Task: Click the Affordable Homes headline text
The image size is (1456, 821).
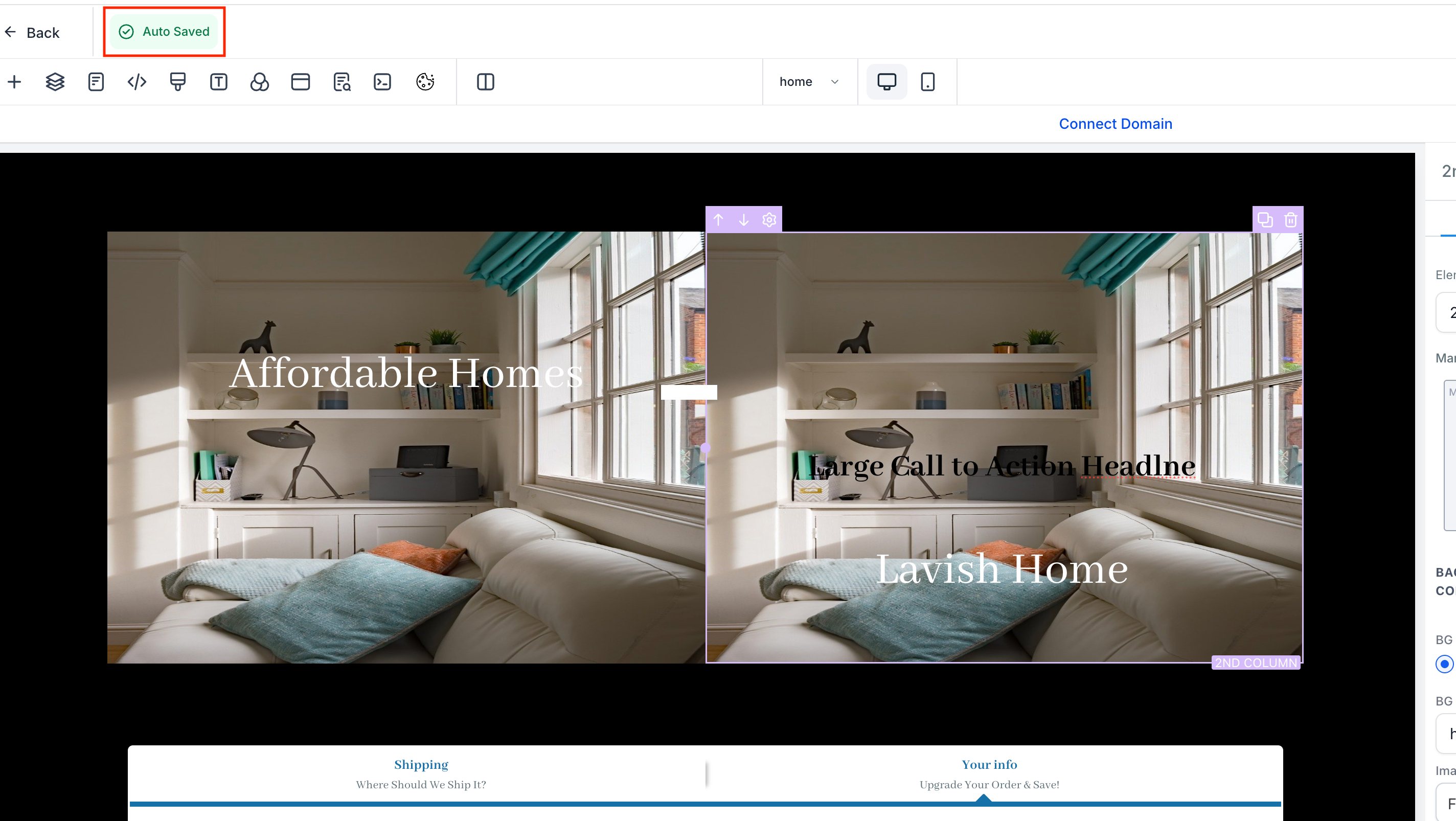Action: [406, 373]
